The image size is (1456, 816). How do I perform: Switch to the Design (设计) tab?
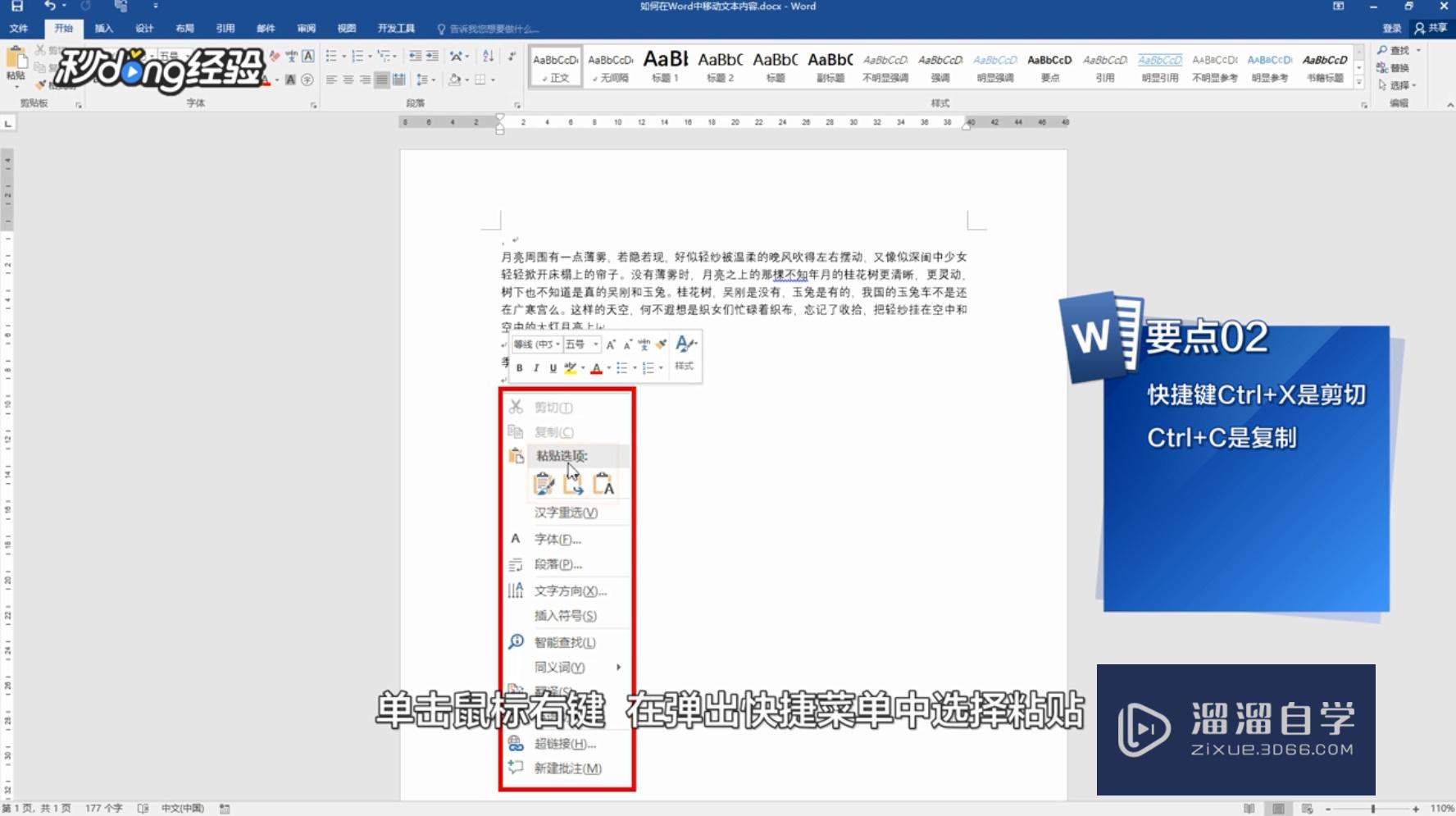(144, 29)
